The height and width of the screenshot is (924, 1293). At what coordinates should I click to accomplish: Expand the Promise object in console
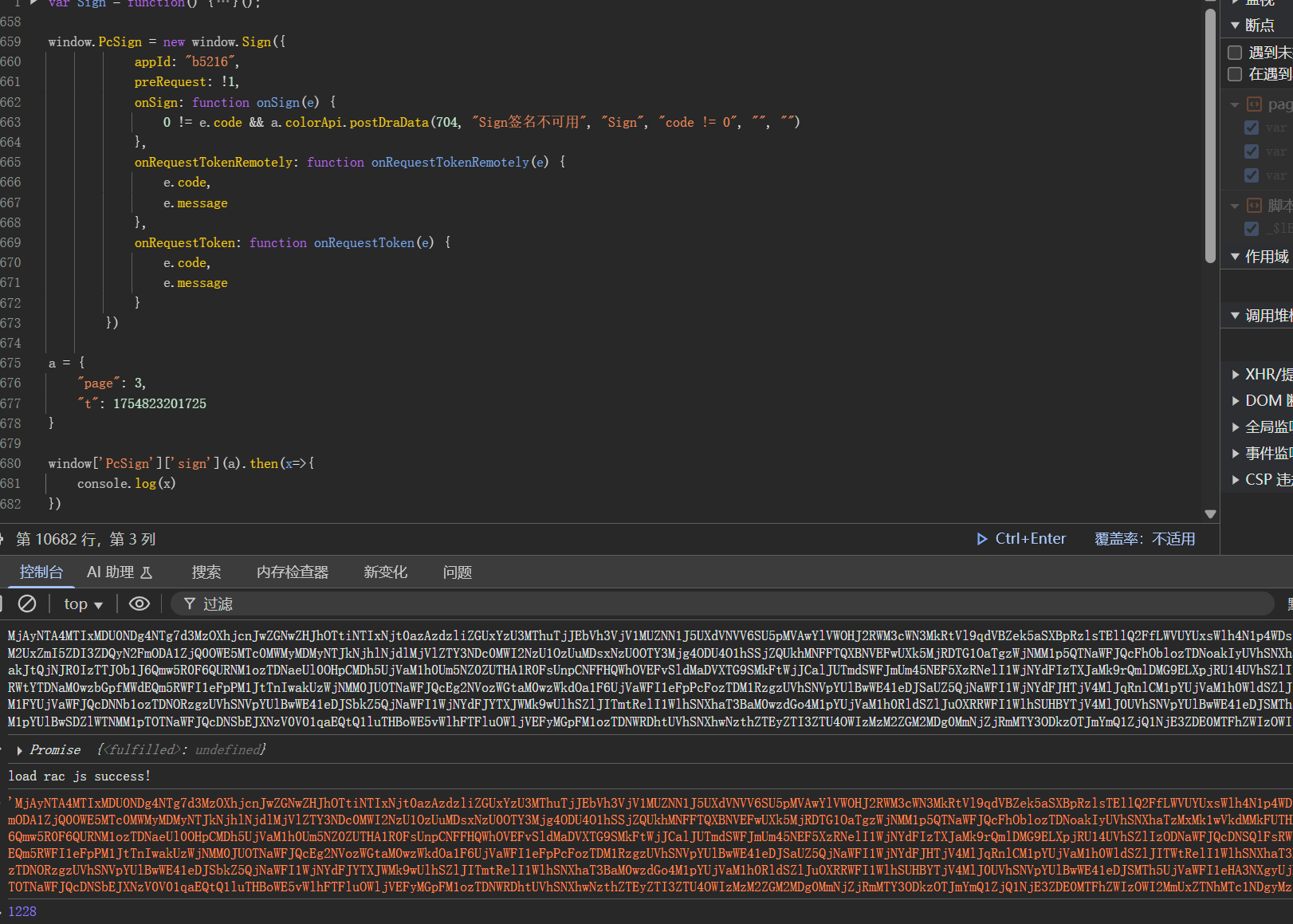click(19, 750)
